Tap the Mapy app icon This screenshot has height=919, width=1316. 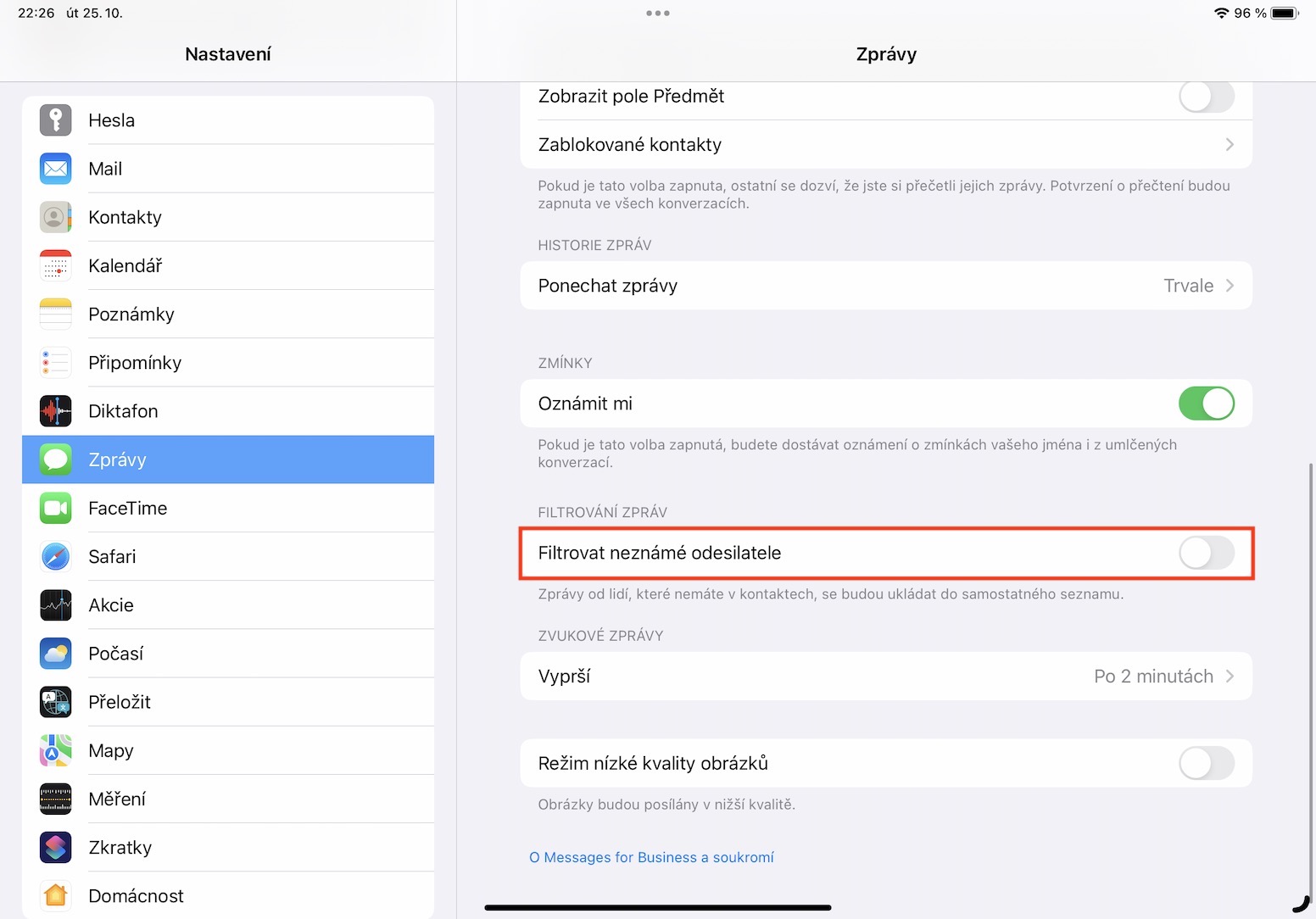[x=56, y=751]
